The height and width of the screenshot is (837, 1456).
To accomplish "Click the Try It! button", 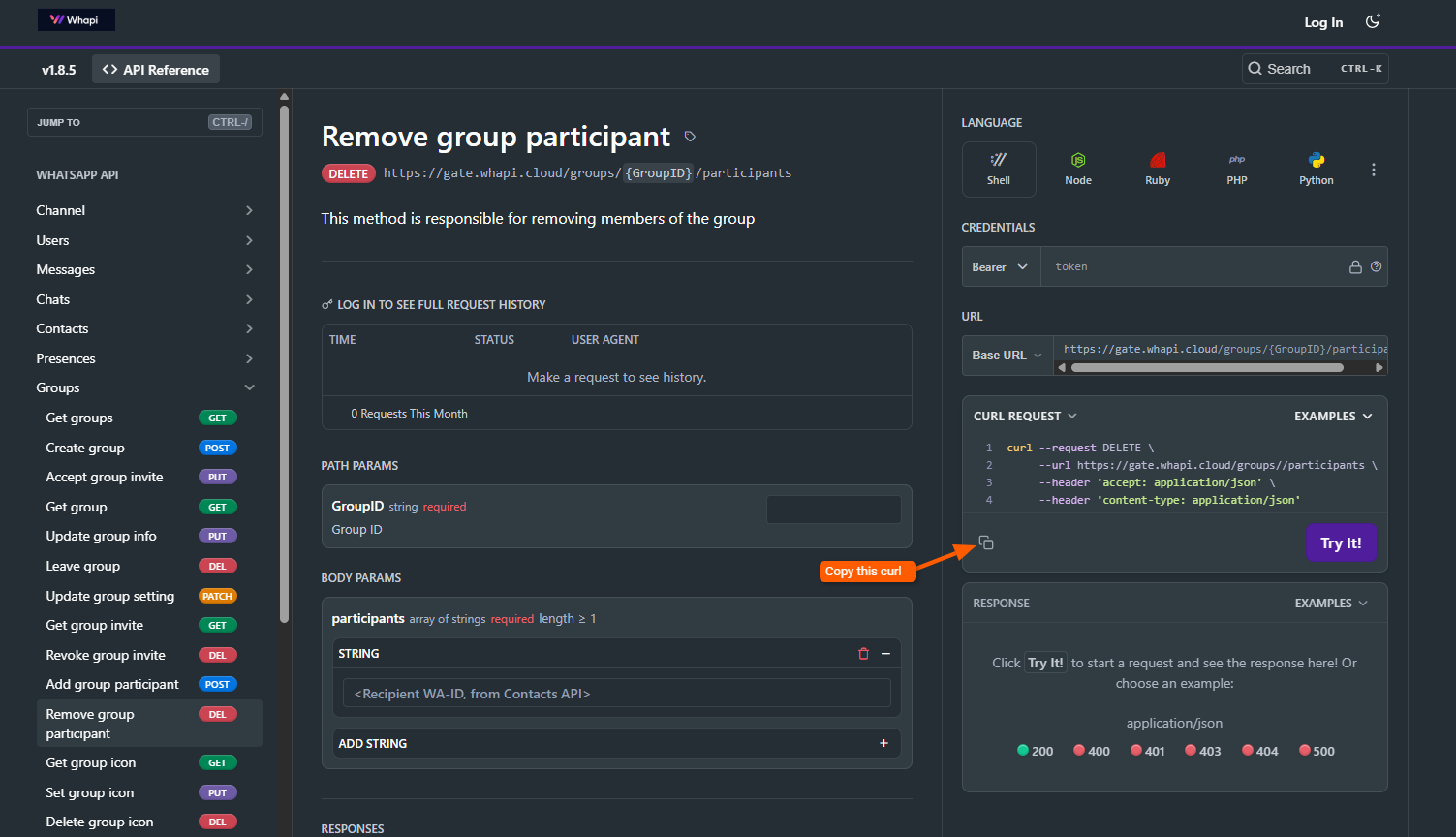I will (x=1341, y=542).
